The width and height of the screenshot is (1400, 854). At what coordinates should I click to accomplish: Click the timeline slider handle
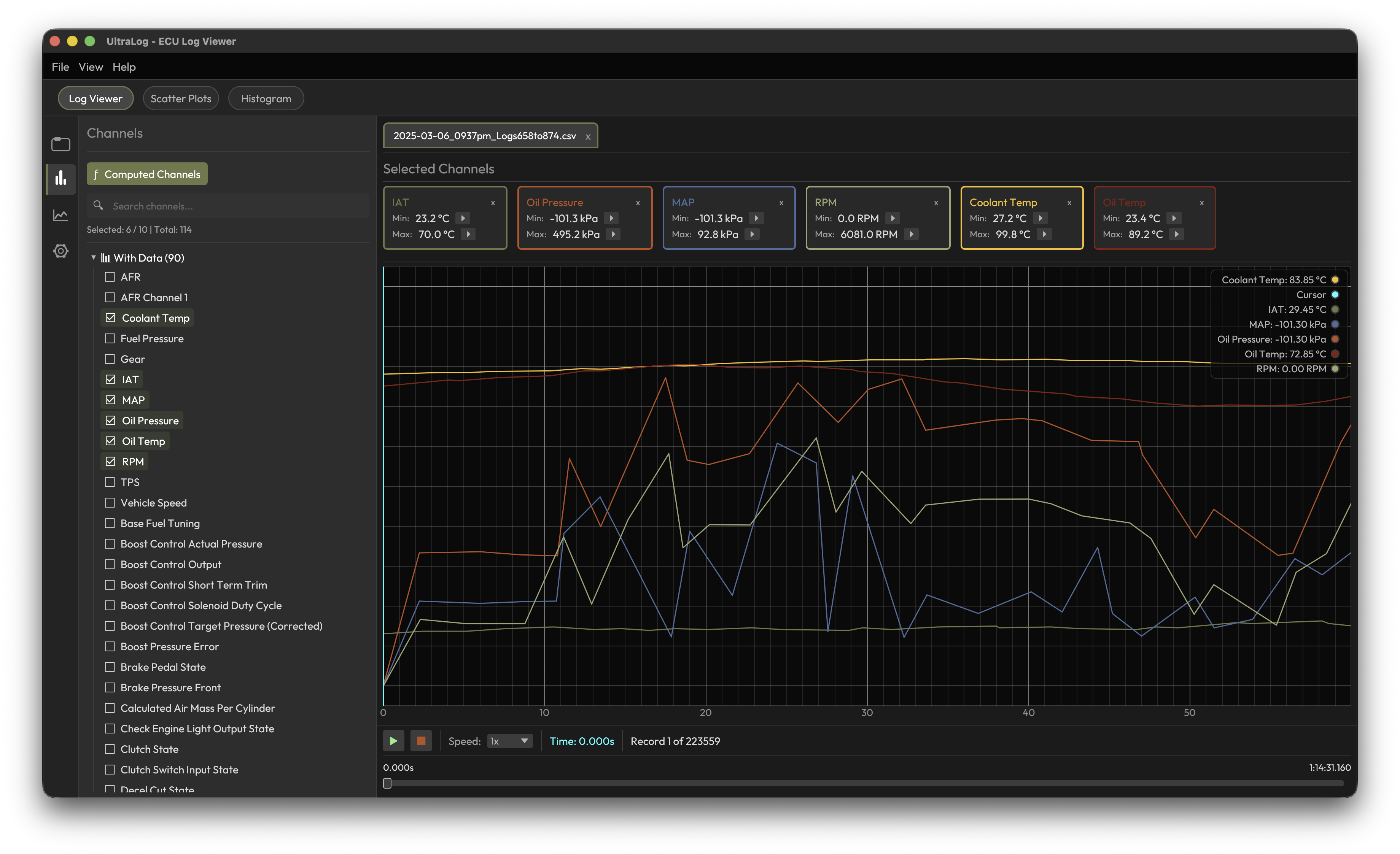tap(388, 783)
